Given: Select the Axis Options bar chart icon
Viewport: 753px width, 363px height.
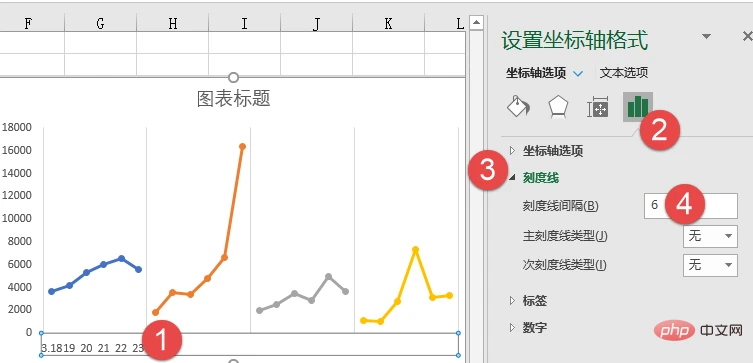Looking at the screenshot, I should point(638,107).
